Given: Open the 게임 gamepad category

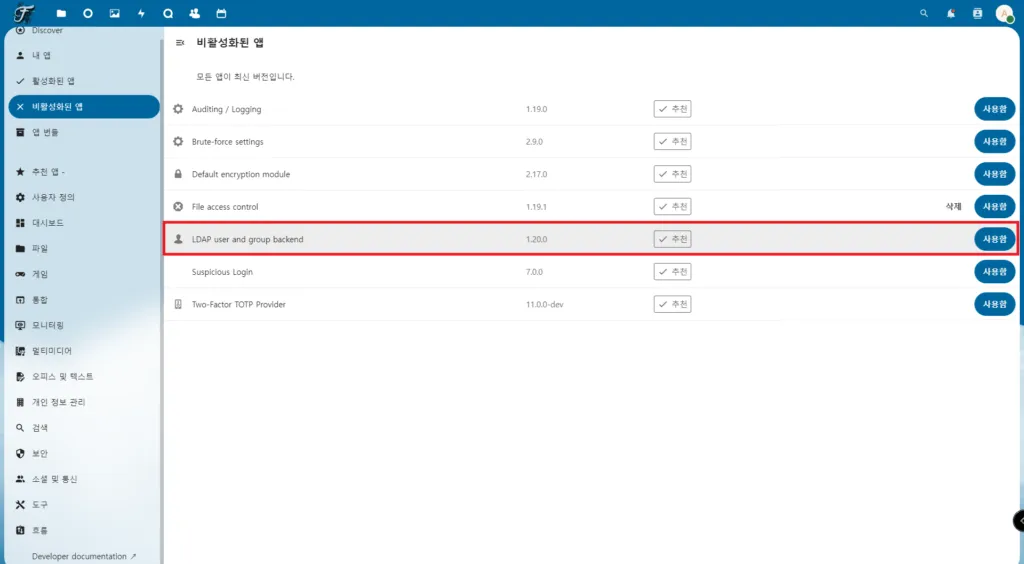Looking at the screenshot, I should pos(84,274).
